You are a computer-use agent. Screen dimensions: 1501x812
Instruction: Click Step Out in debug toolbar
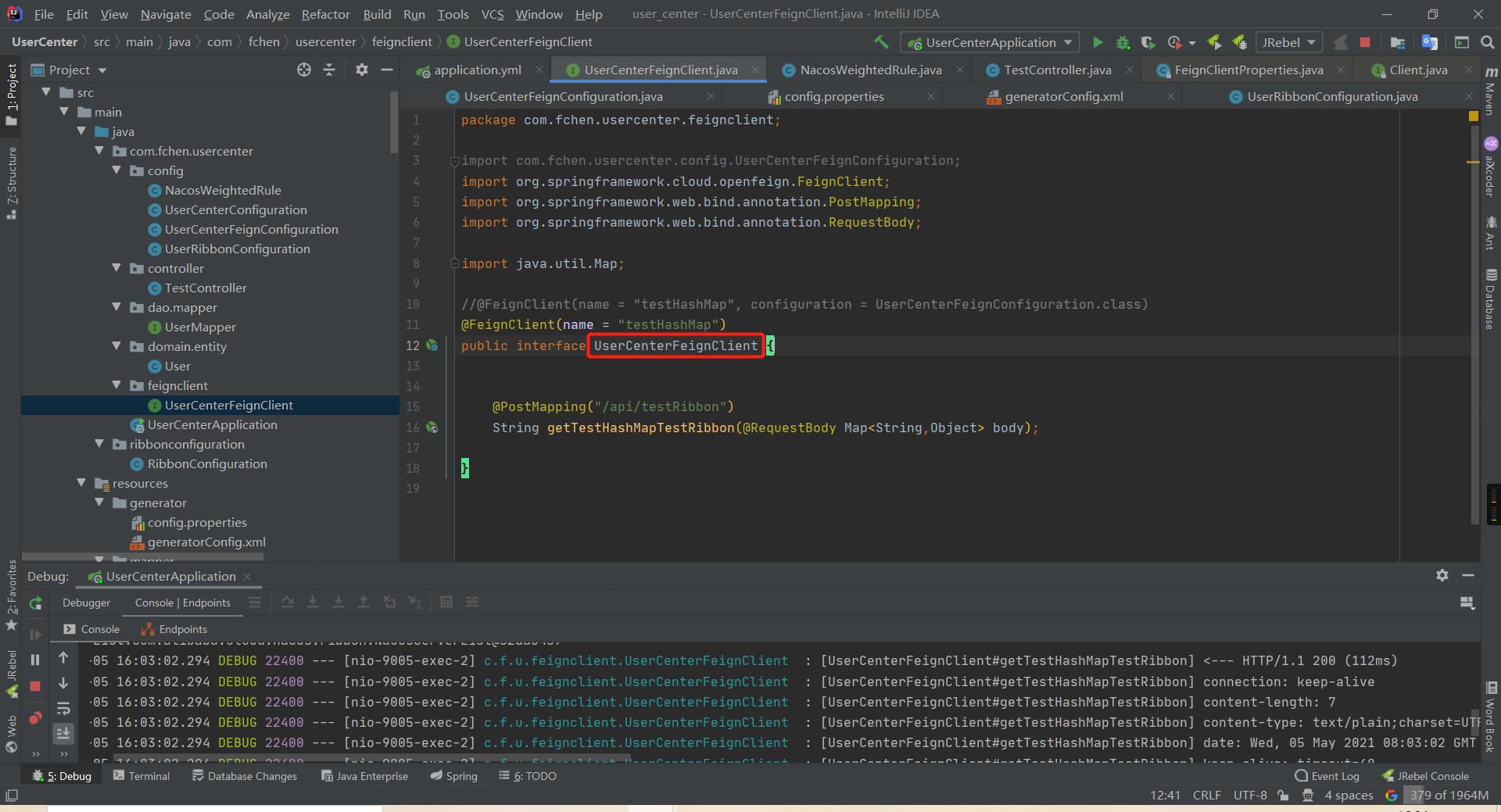tap(364, 602)
